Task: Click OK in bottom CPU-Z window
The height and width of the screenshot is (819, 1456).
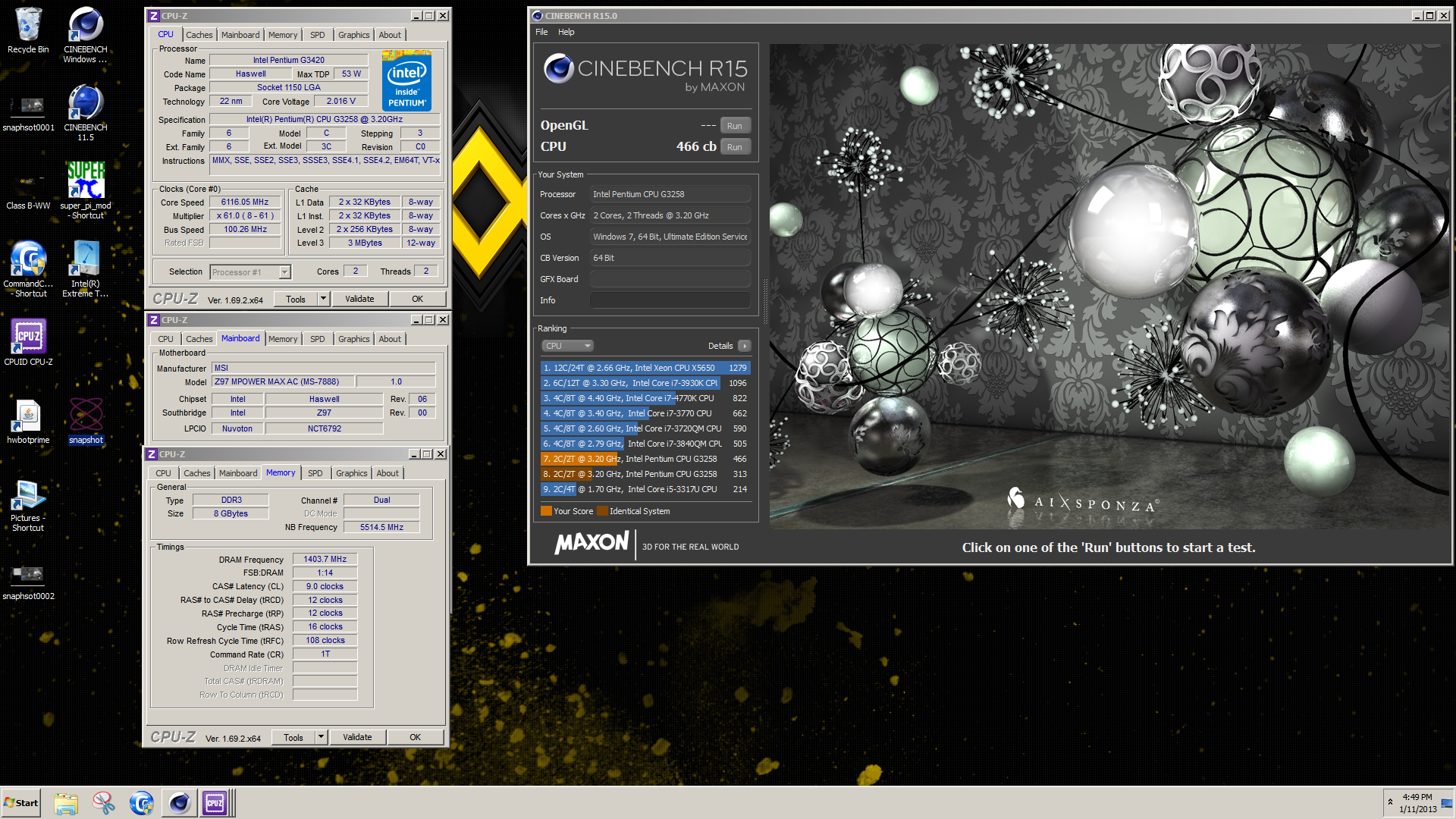Action: click(415, 737)
